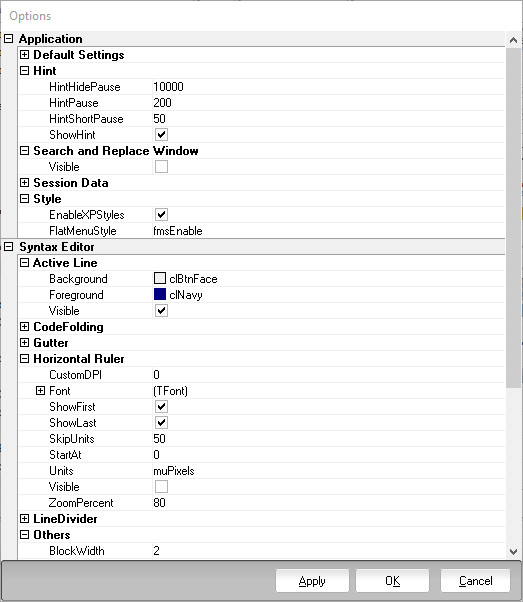Click the scrollbar down arrow
523x602 pixels.
point(513,552)
